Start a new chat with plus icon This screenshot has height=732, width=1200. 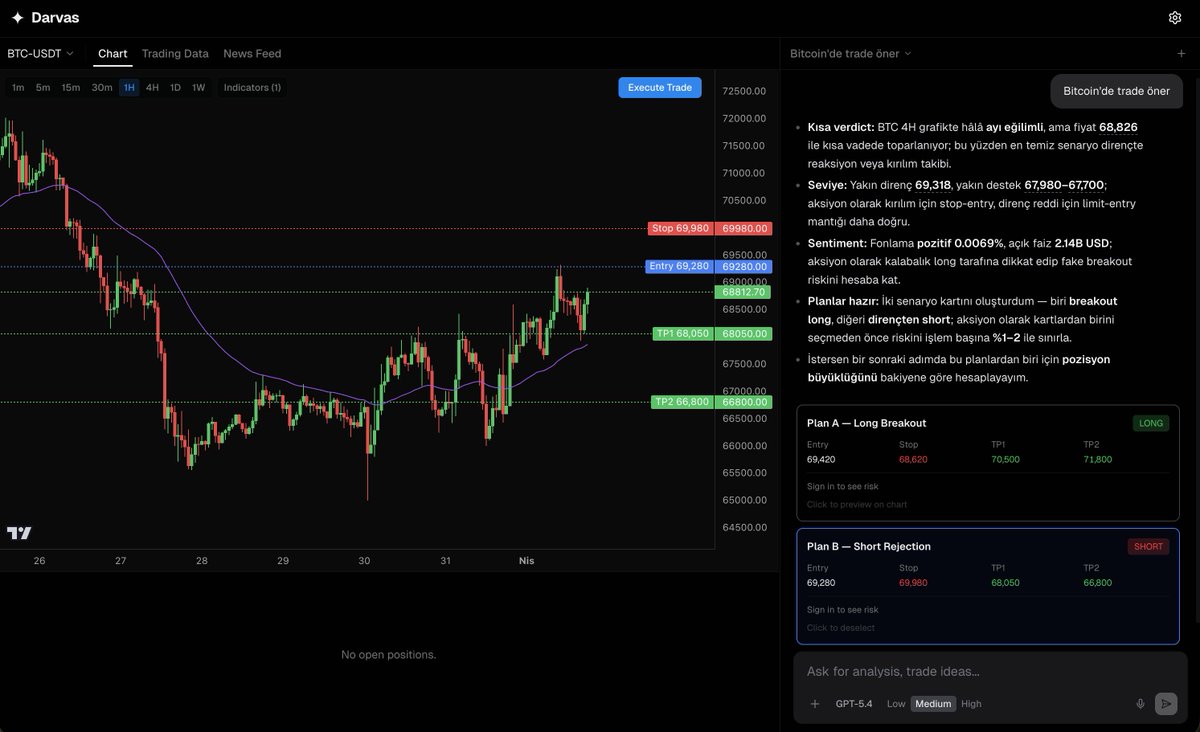1181,53
